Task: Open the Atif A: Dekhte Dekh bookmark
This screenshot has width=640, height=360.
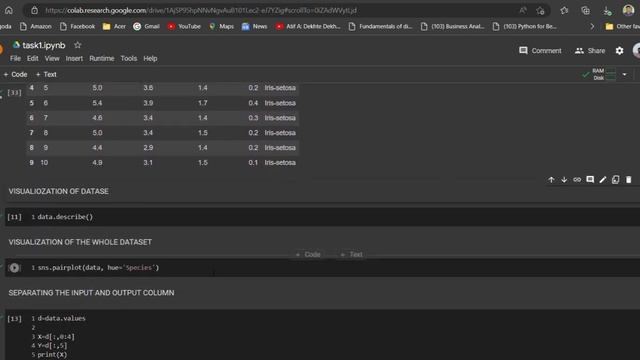Action: 308,27
